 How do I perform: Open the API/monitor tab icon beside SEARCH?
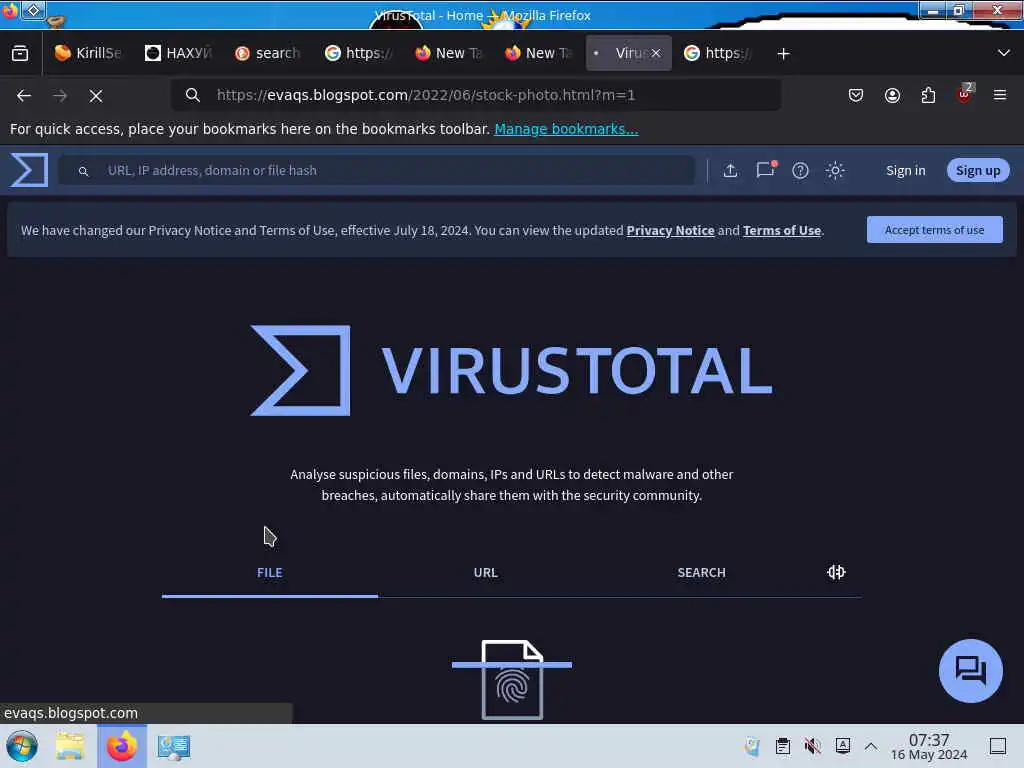[836, 572]
